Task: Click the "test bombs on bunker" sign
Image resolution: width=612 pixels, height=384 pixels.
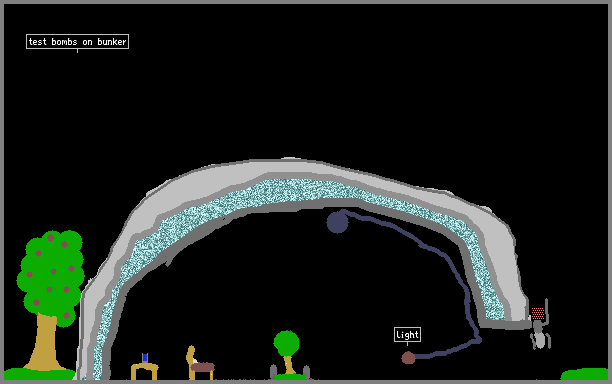Action: click(x=77, y=42)
